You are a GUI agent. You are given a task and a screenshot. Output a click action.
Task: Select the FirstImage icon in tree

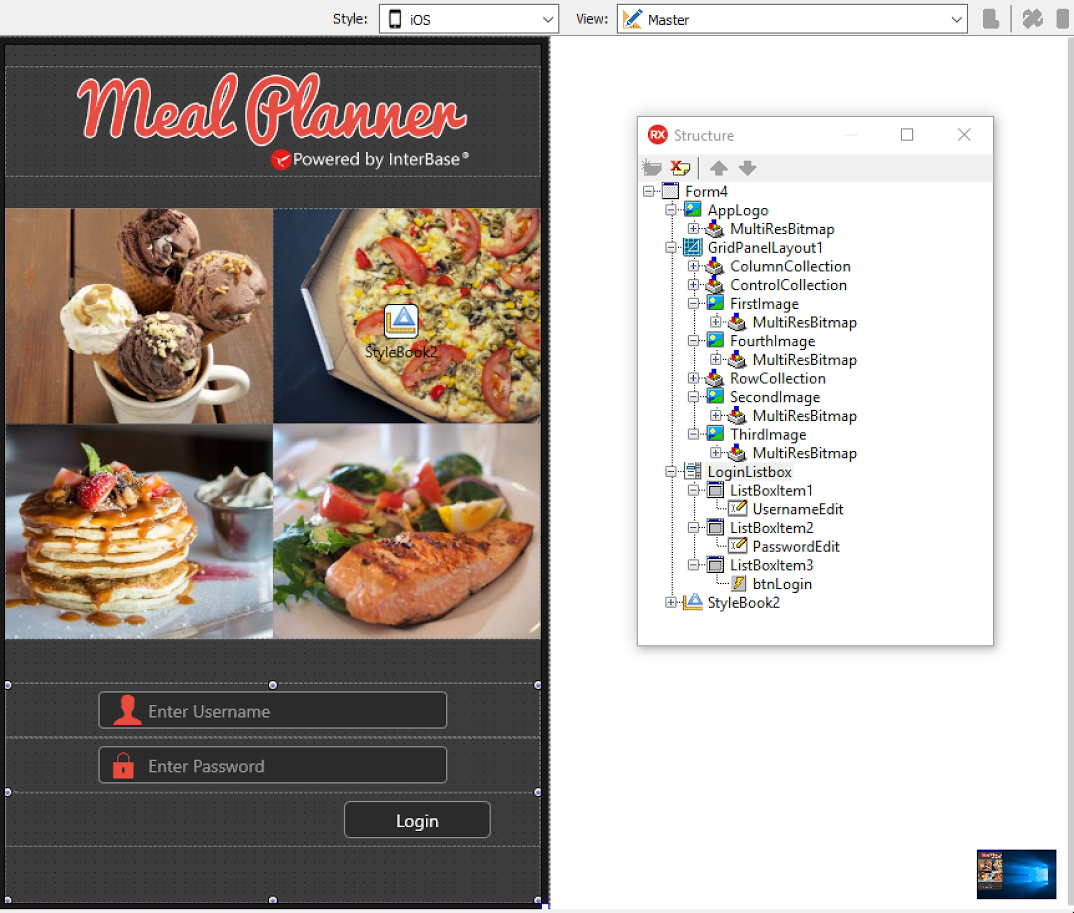(x=715, y=303)
